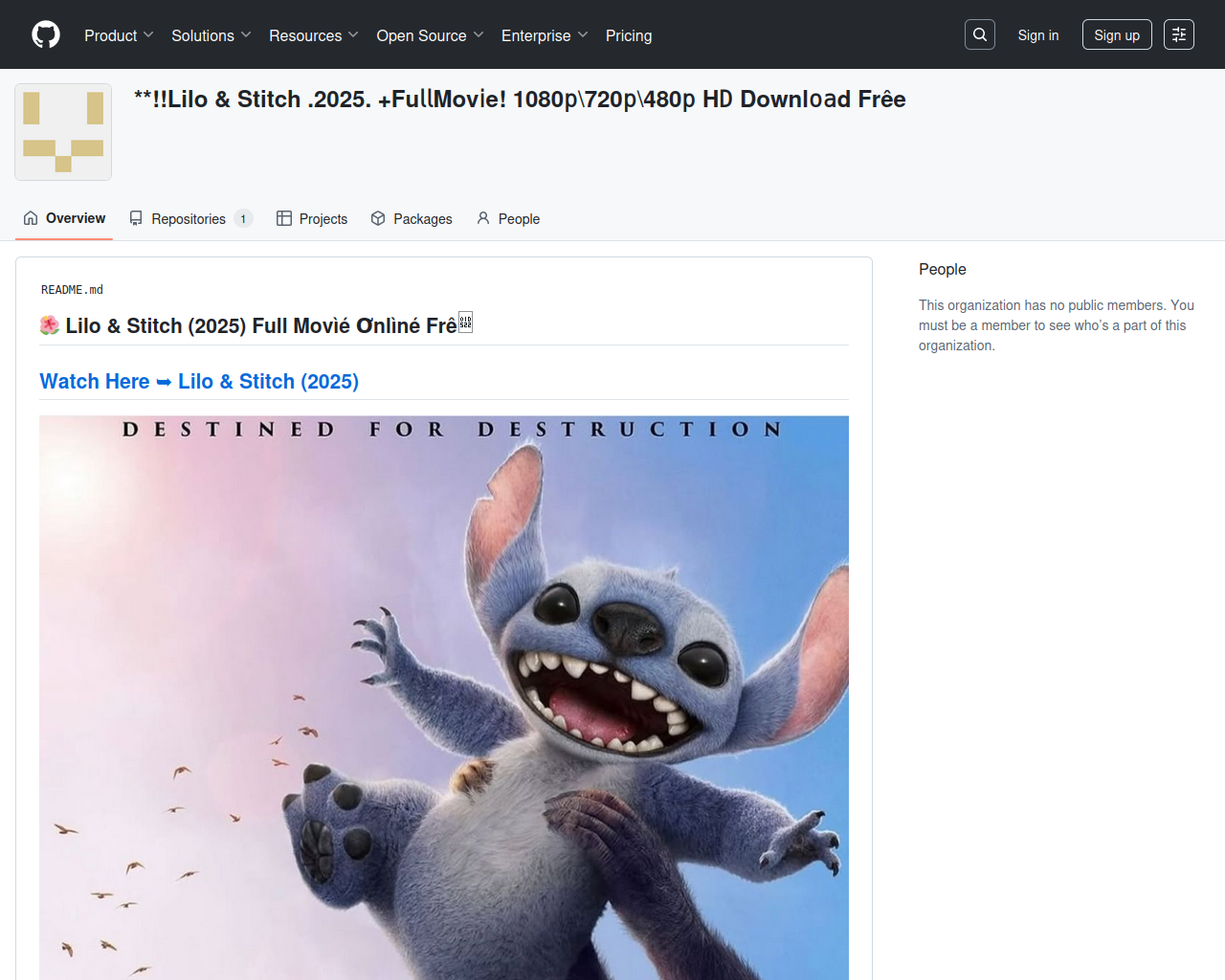
Task: Click the appearance settings sliders icon
Action: tap(1179, 34)
